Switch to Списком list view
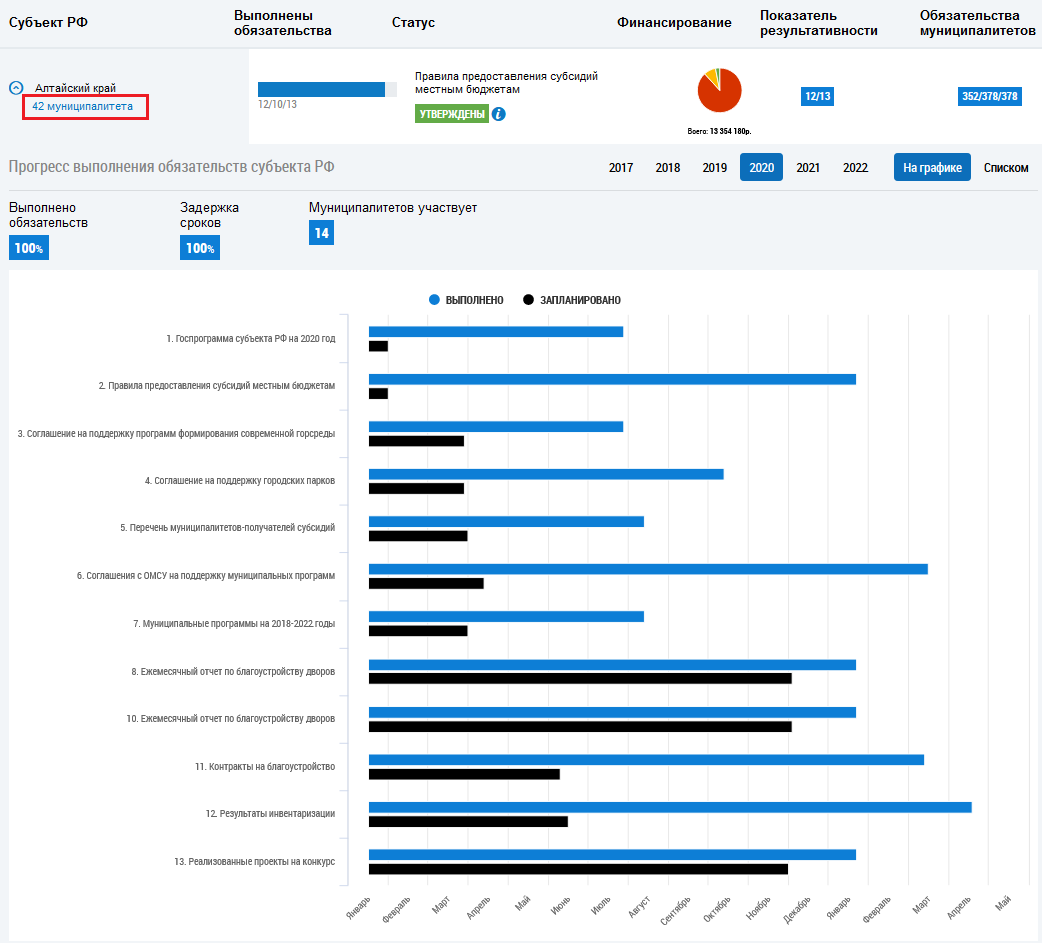The height and width of the screenshot is (943, 1042). coord(1005,168)
